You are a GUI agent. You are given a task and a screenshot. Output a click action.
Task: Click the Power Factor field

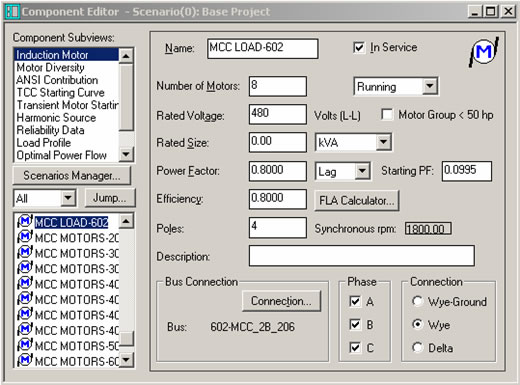278,171
